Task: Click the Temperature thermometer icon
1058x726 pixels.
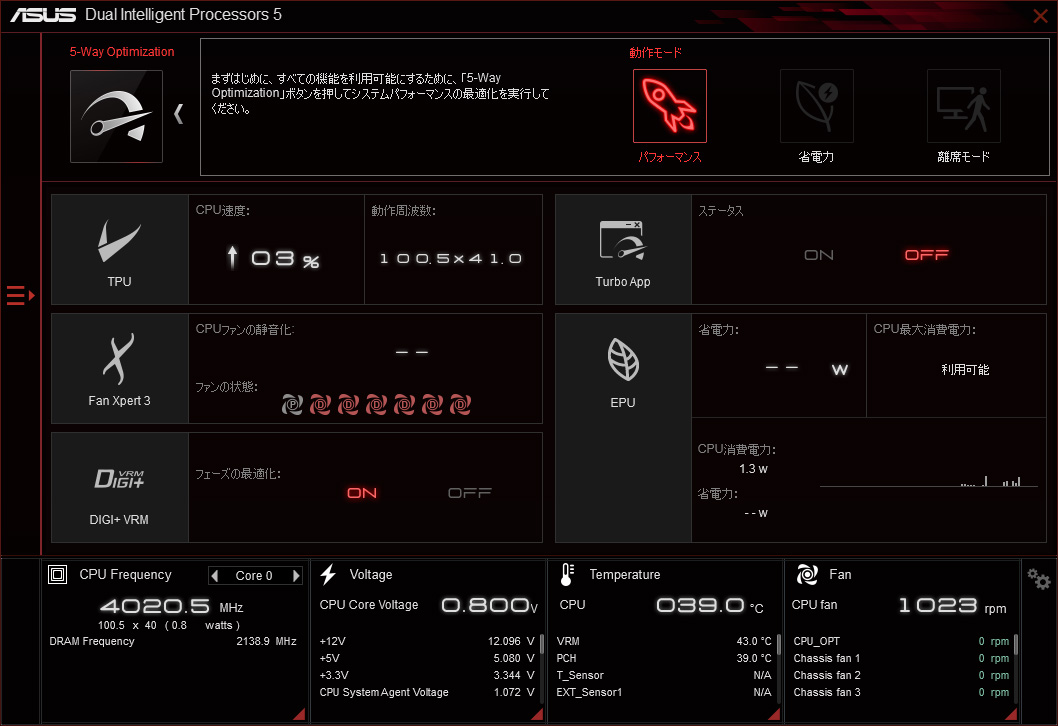Action: (x=567, y=574)
